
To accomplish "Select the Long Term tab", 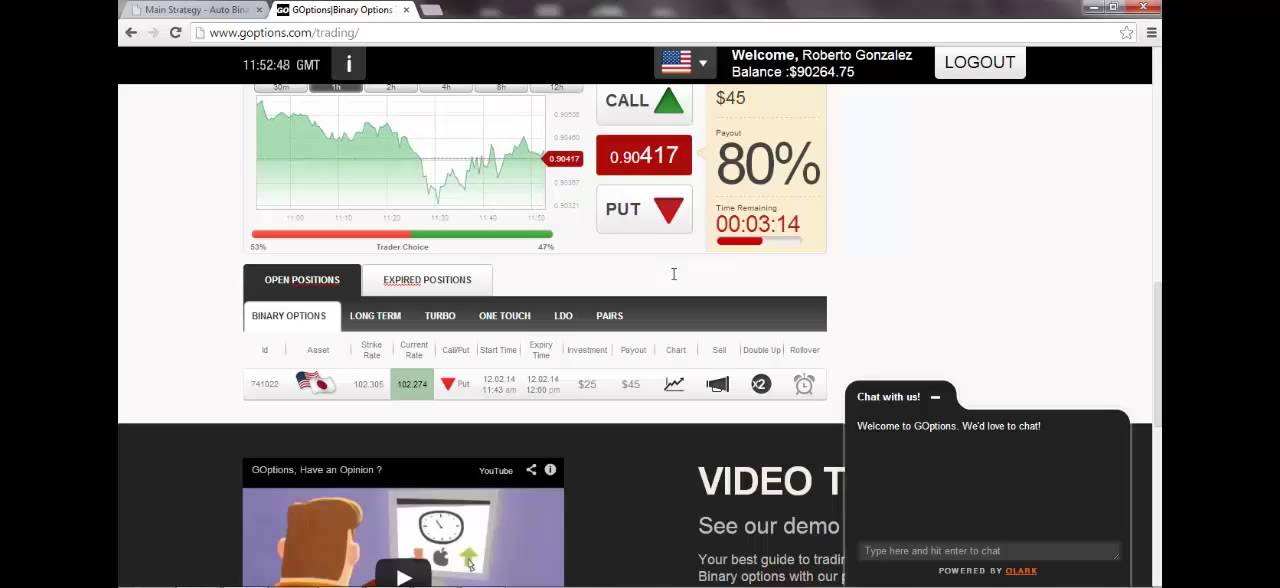I will coord(375,316).
